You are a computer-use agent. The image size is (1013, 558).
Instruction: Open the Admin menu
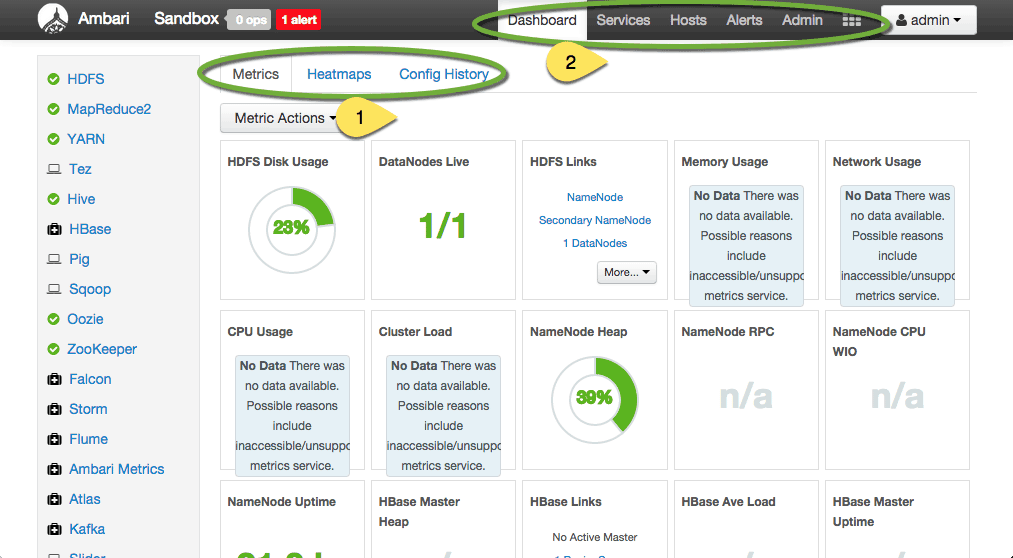802,20
